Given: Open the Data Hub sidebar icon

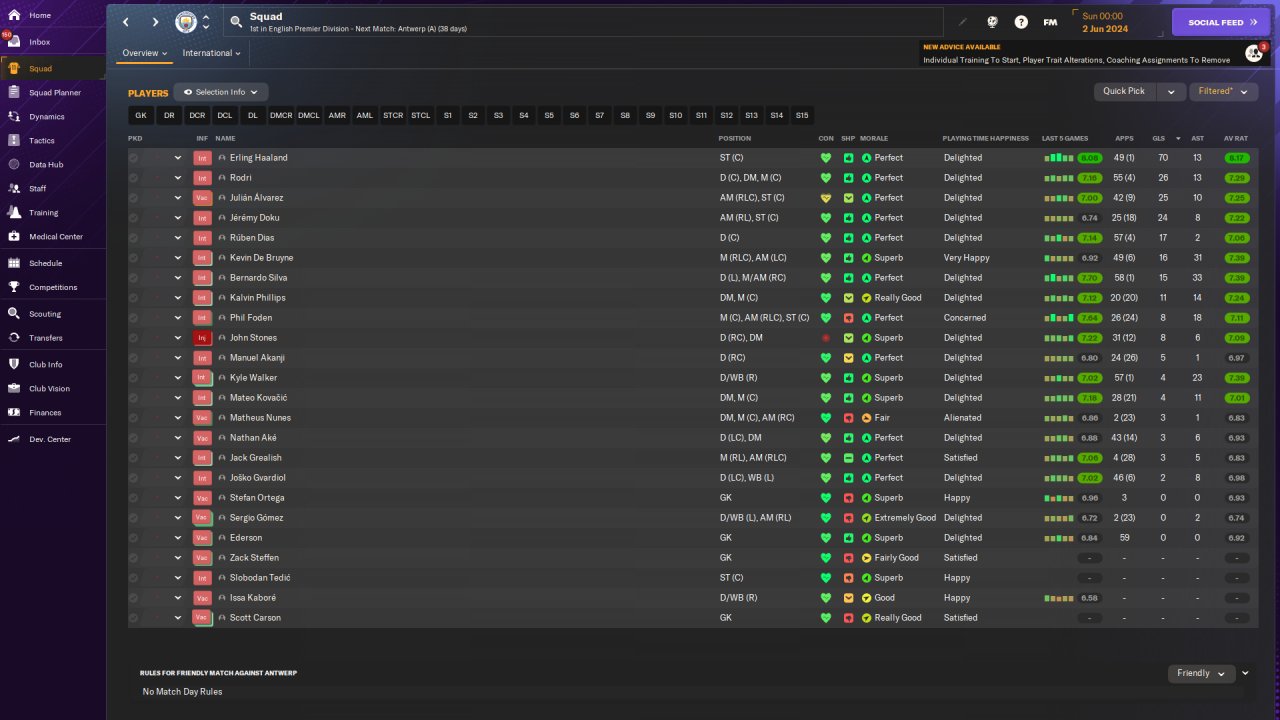Looking at the screenshot, I should 14,164.
